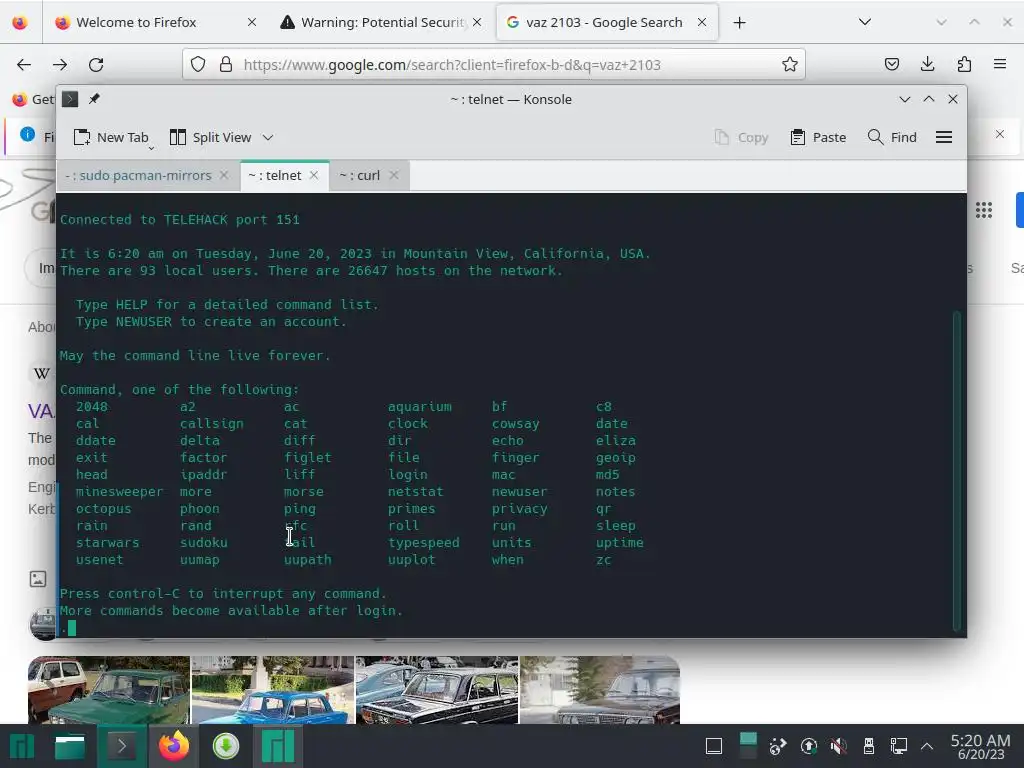The width and height of the screenshot is (1024, 768).
Task: Close the sudo pacman-mirrors Konsole tab
Action: [x=224, y=175]
